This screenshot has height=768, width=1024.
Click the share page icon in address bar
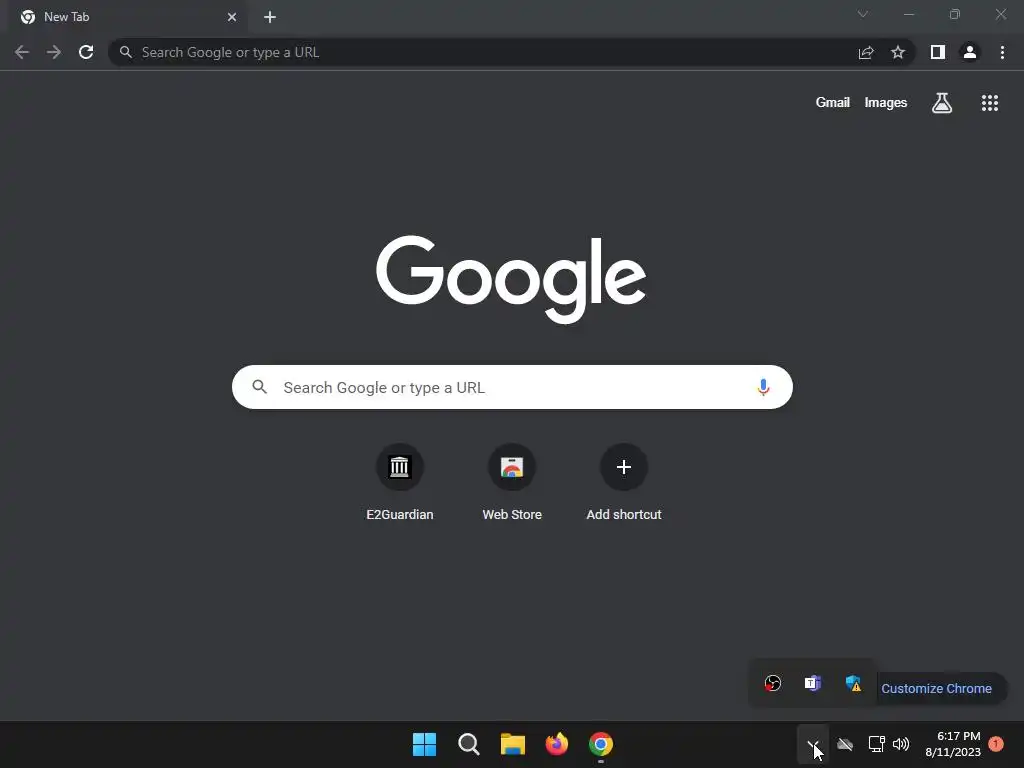pyautogui.click(x=866, y=52)
